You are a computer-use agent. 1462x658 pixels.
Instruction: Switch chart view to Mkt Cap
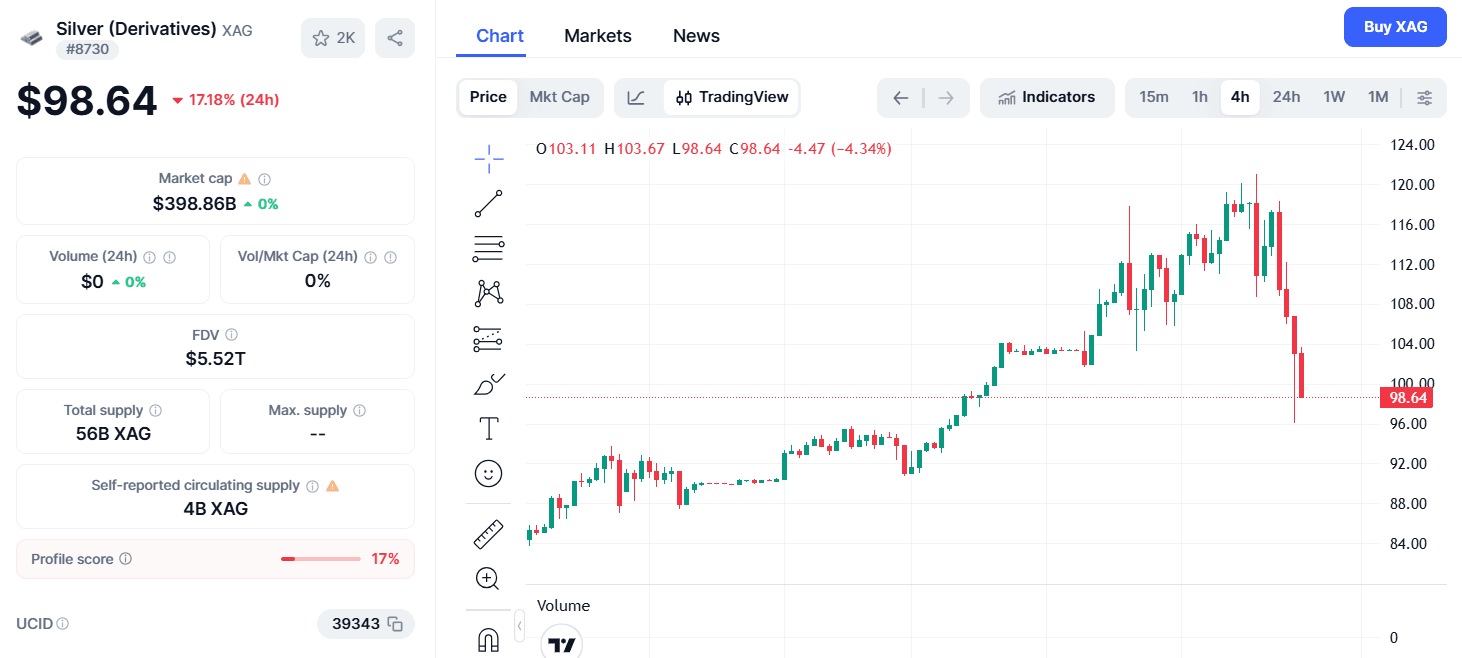559,97
